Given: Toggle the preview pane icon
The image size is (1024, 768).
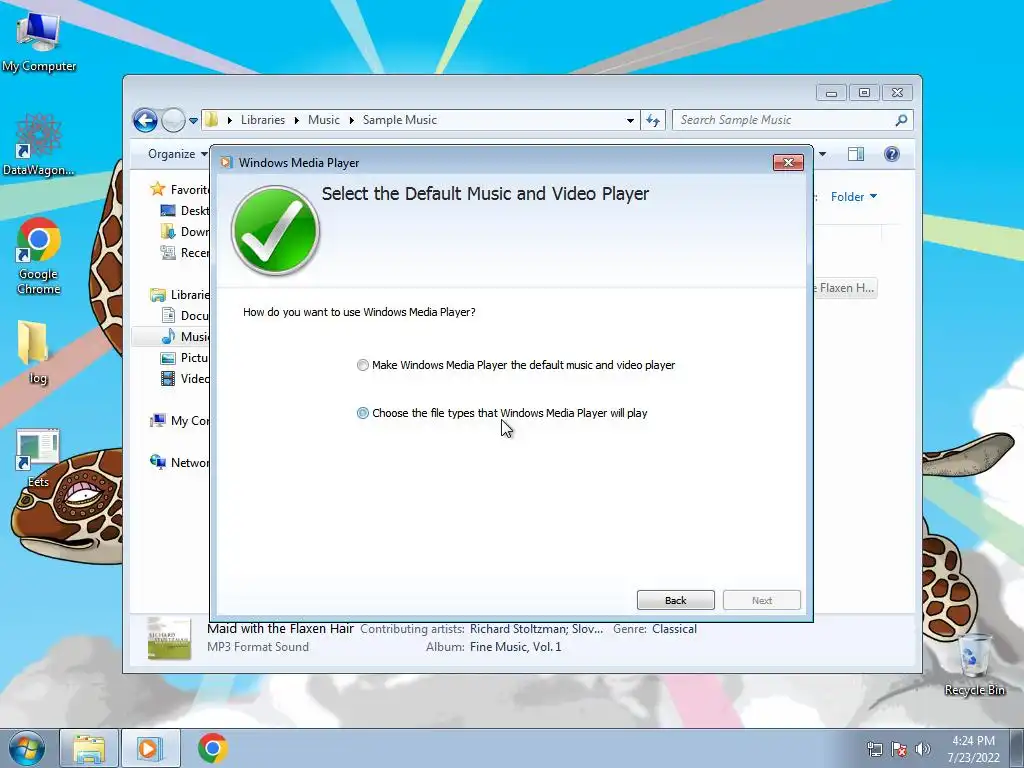Looking at the screenshot, I should click(x=856, y=154).
